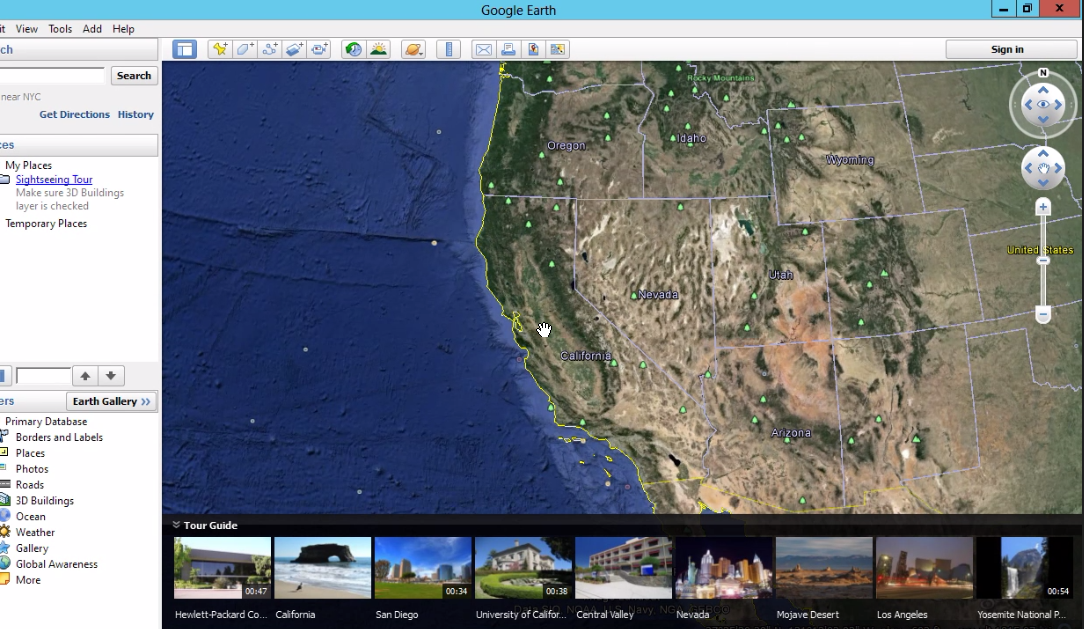Open the Earth Gallery button
The height and width of the screenshot is (629, 1084).
point(111,401)
